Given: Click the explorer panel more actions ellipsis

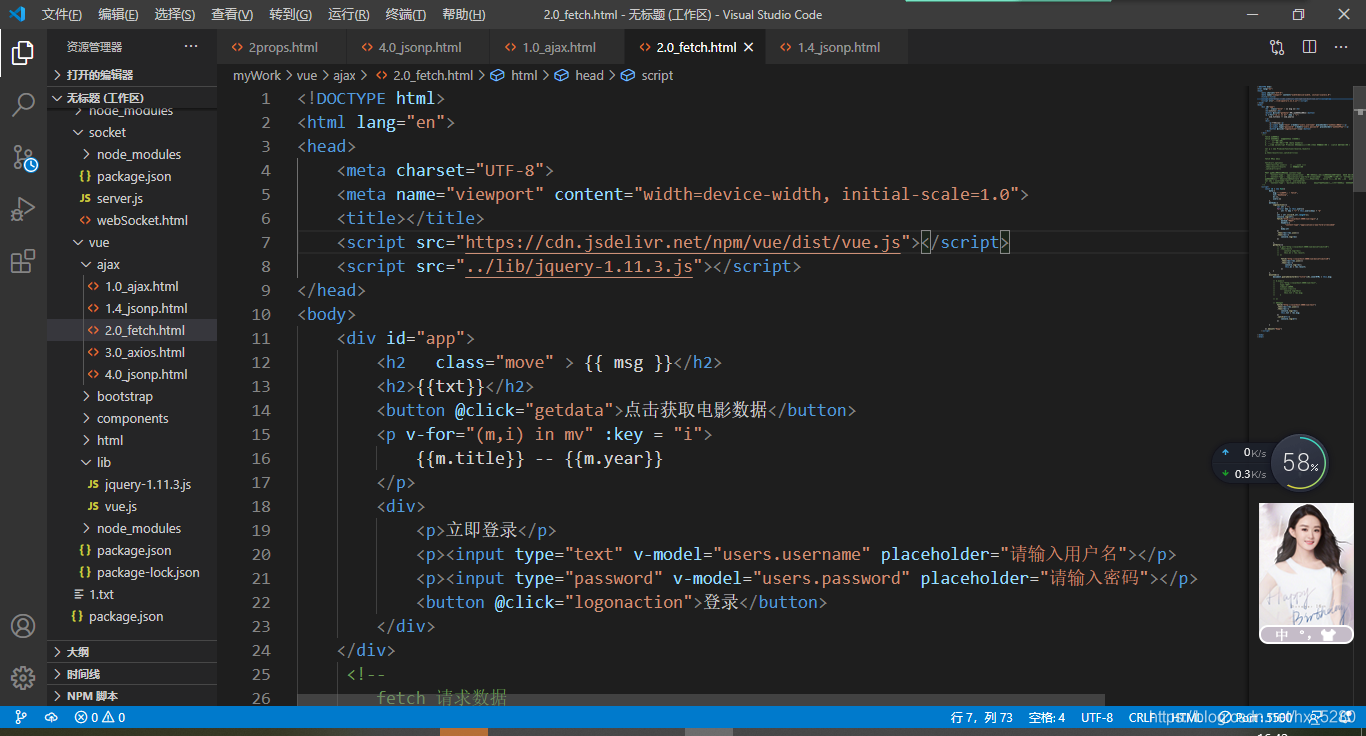Looking at the screenshot, I should click(x=191, y=46).
